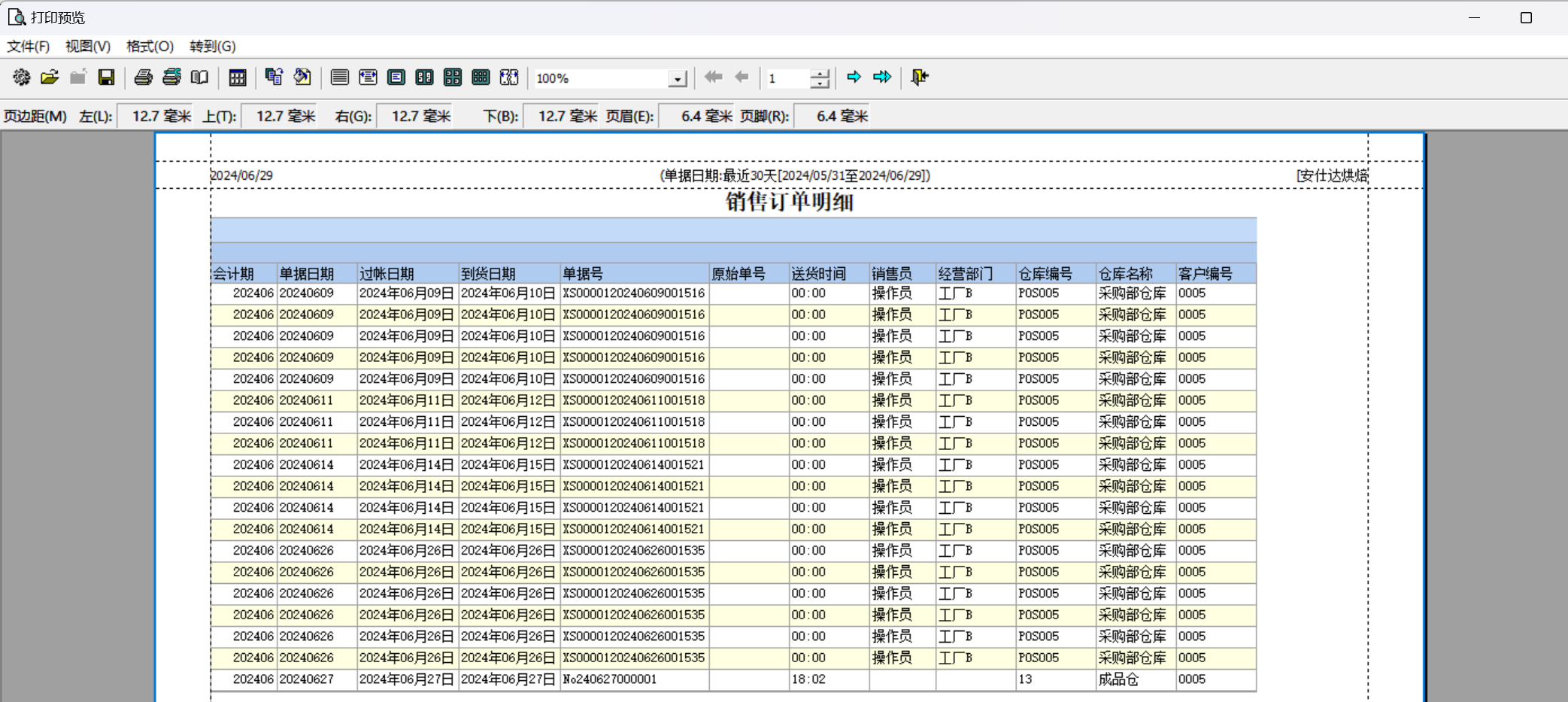
Task: Click the table grid icon
Action: [x=238, y=77]
